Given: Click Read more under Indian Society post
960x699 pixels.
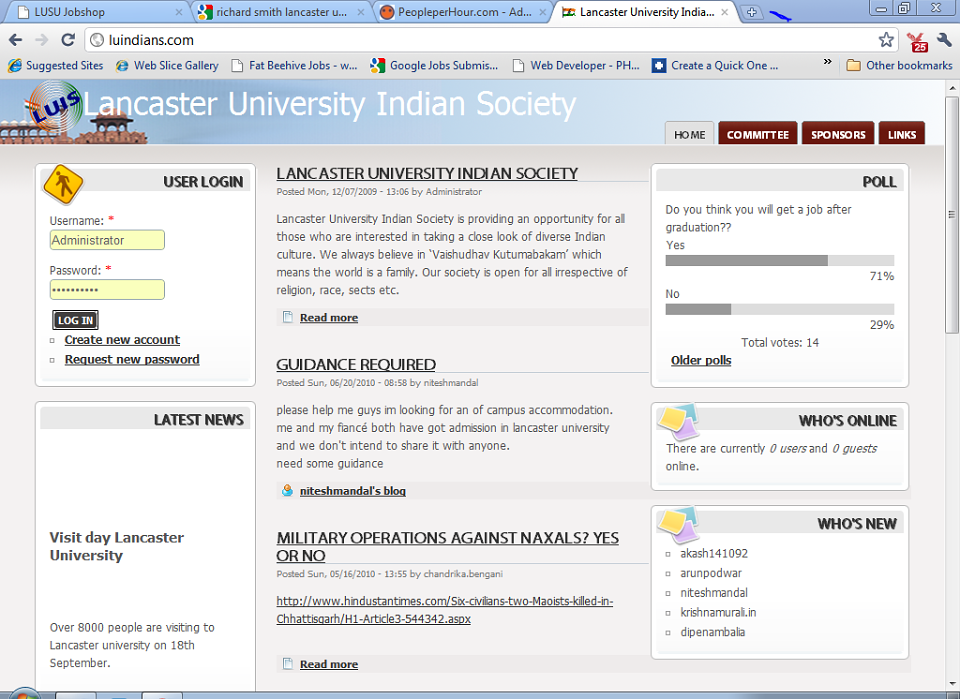Looking at the screenshot, I should coord(329,318).
